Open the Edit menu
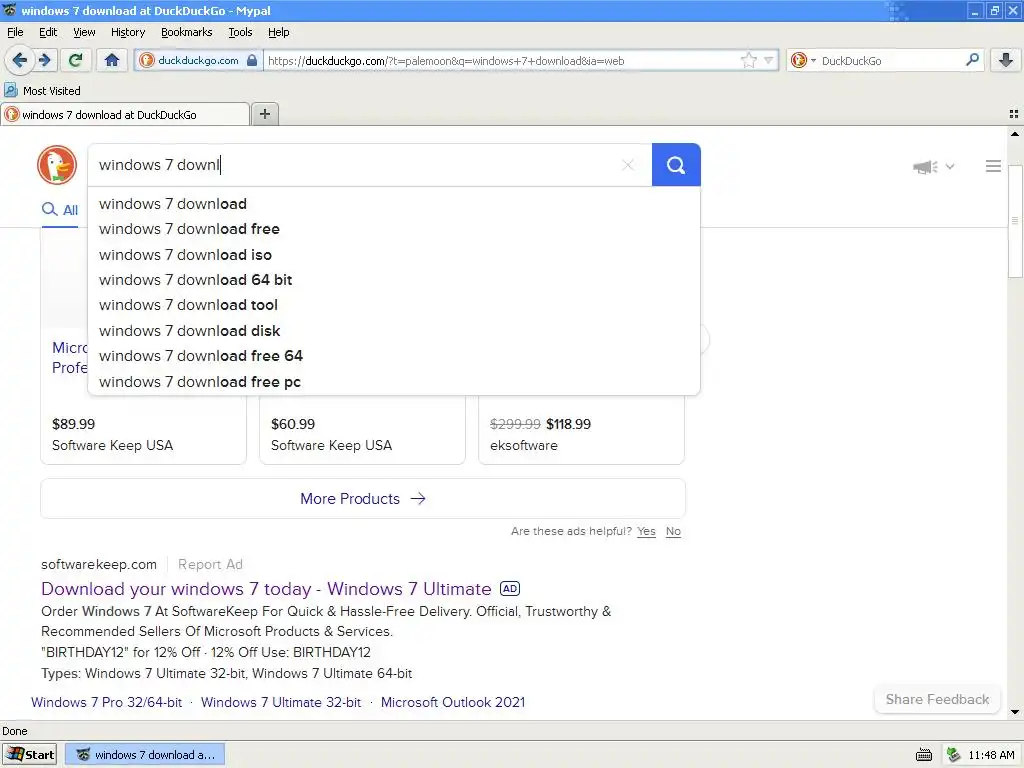The width and height of the screenshot is (1024, 768). [48, 32]
